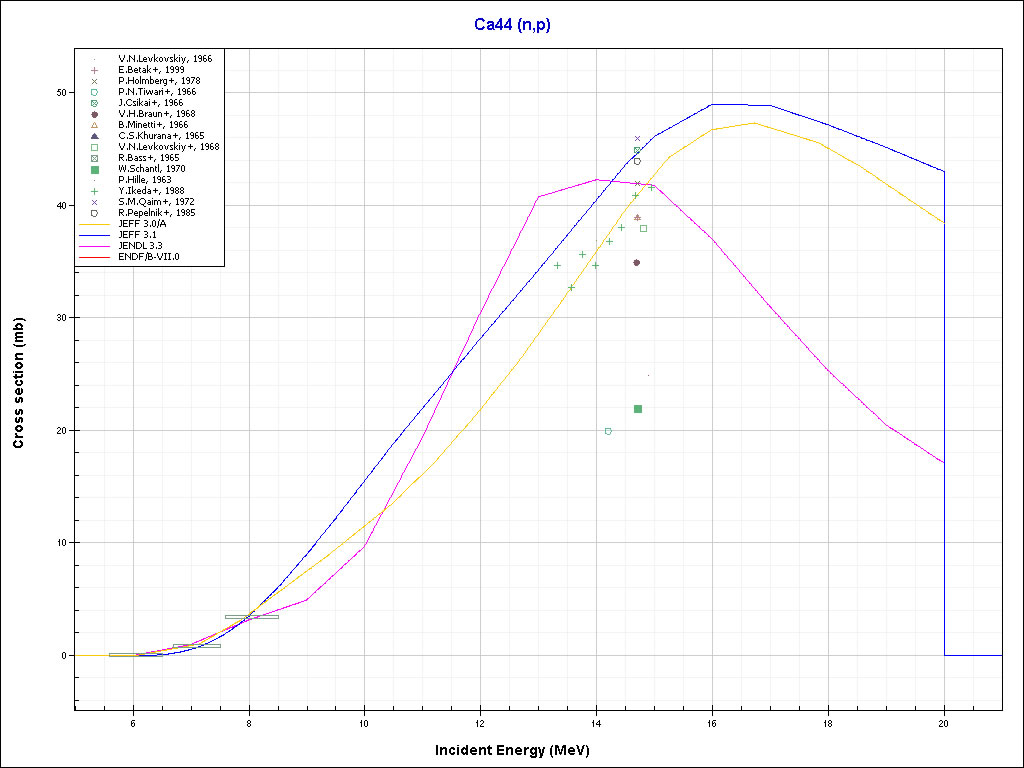Click the P.N.Tiwari+ 1966 legend symbol
This screenshot has width=1024, height=768.
pos(93,92)
